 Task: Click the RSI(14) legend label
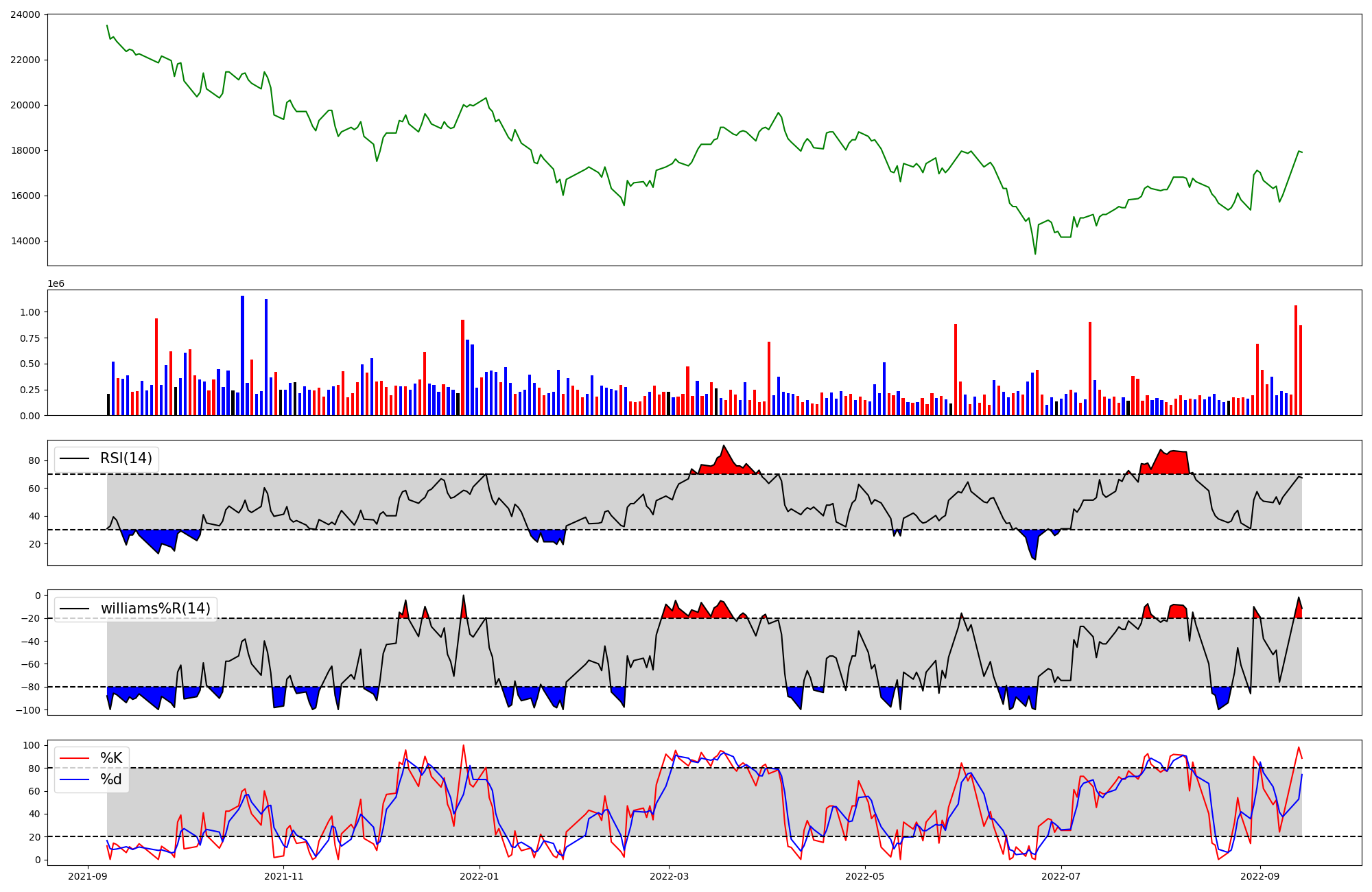pyautogui.click(x=126, y=458)
